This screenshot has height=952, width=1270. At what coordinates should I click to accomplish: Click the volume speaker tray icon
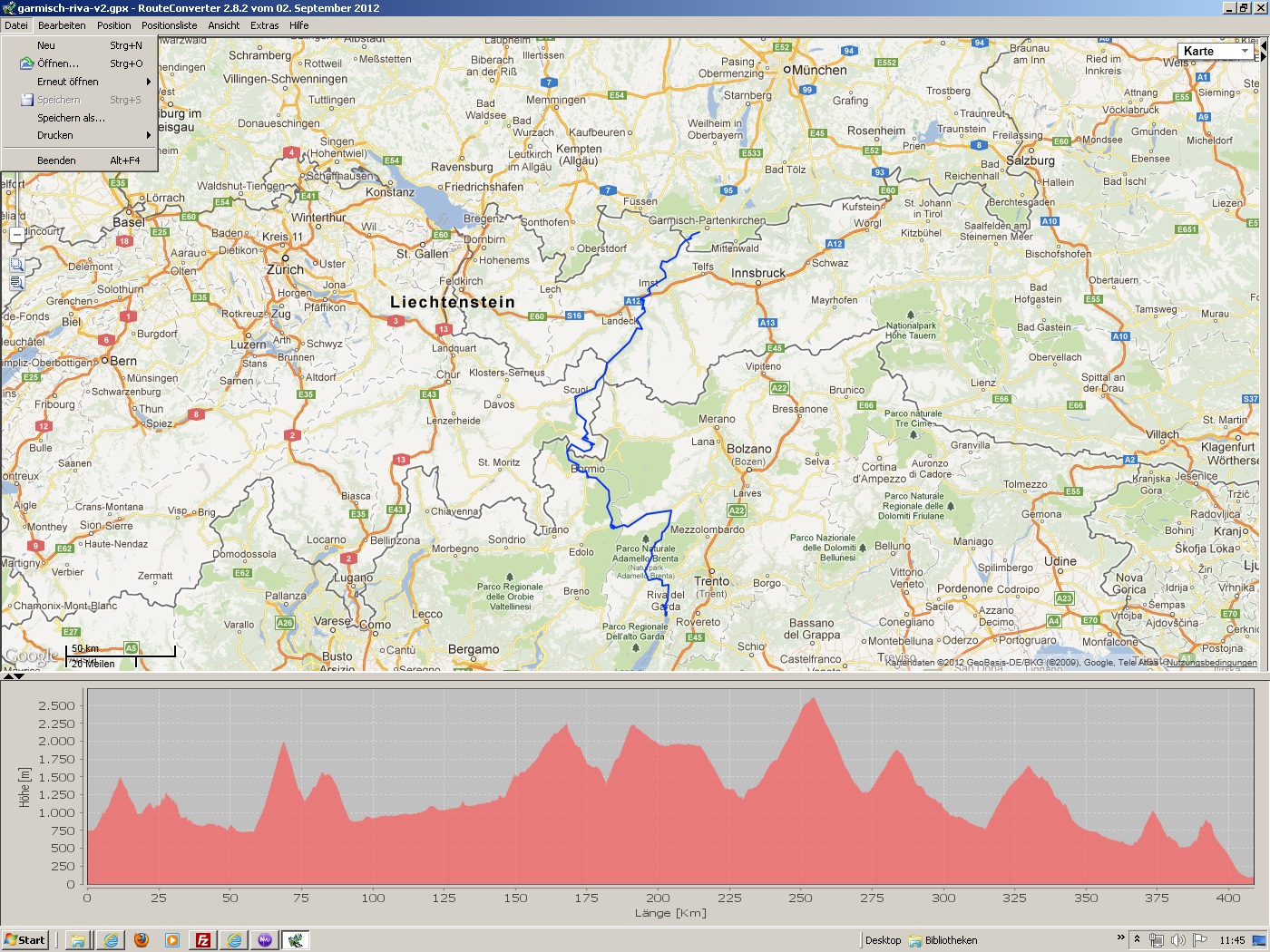tap(1177, 940)
